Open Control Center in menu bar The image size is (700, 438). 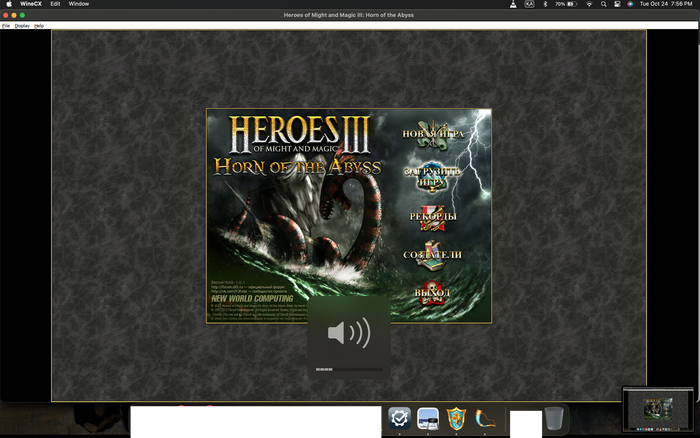[x=617, y=4]
